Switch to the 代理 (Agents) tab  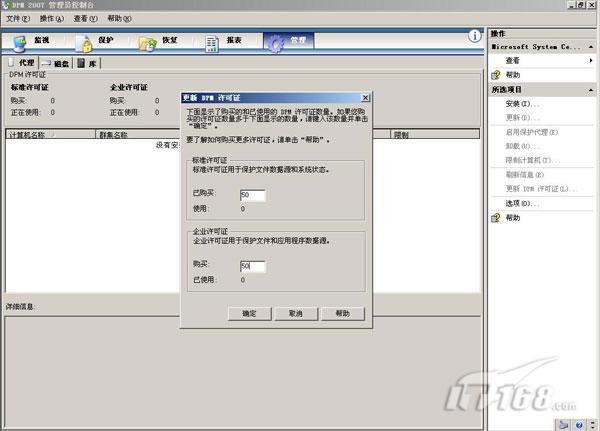(x=22, y=63)
